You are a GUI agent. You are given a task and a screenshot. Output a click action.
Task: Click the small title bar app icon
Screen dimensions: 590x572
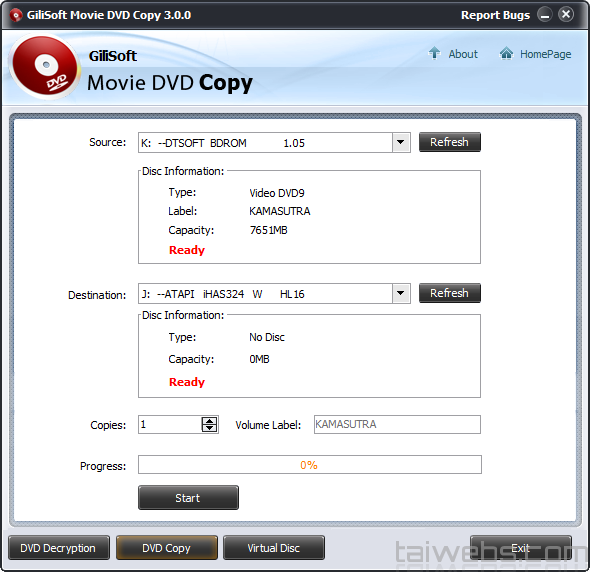click(15, 15)
